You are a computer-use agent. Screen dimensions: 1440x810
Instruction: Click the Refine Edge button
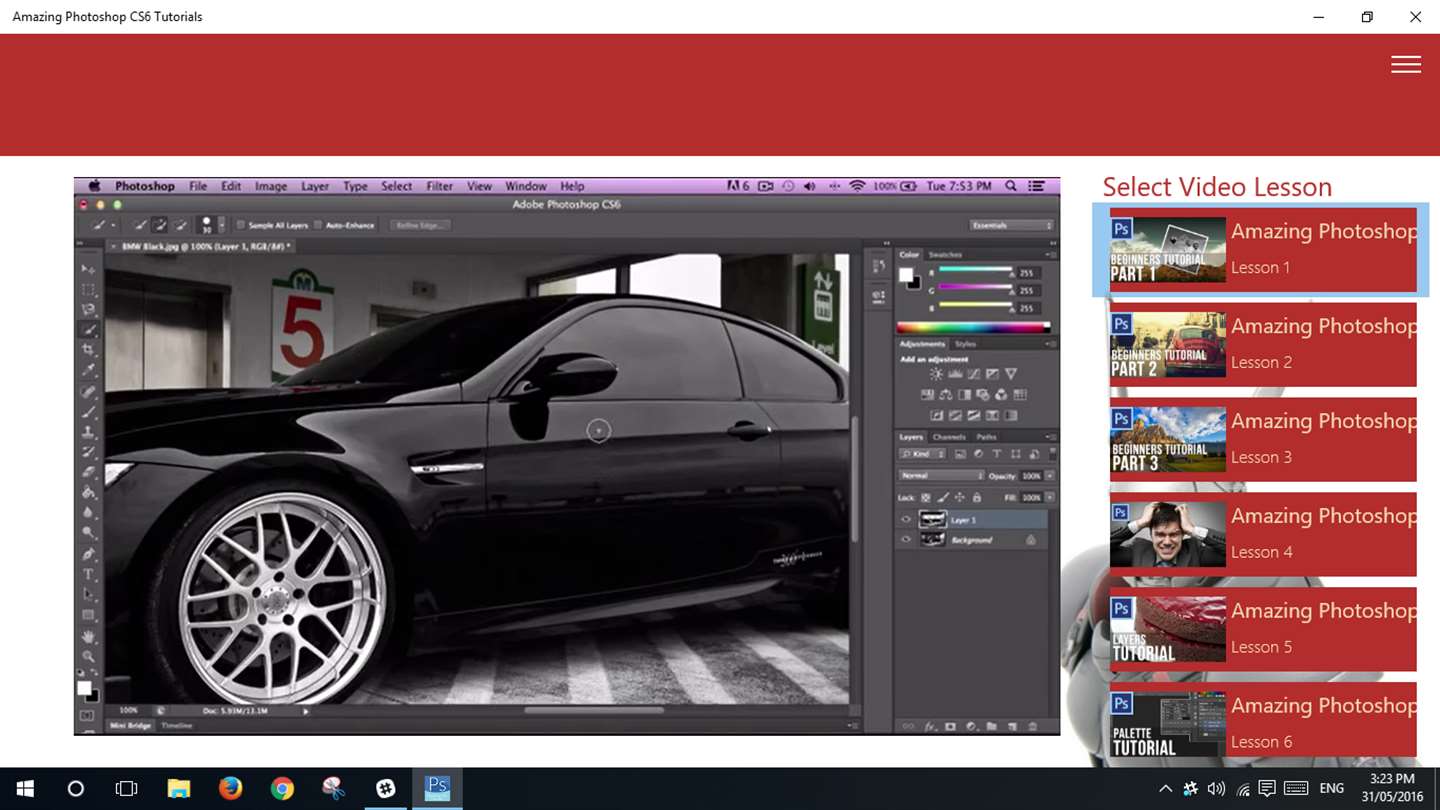(420, 225)
